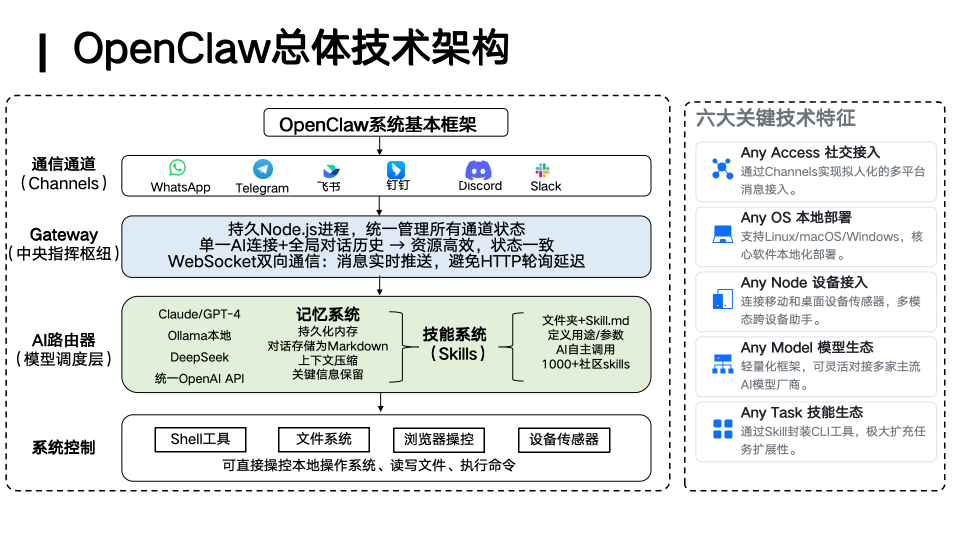Click the Feishu (飞书) icon
The height and width of the screenshot is (540, 960).
click(330, 171)
